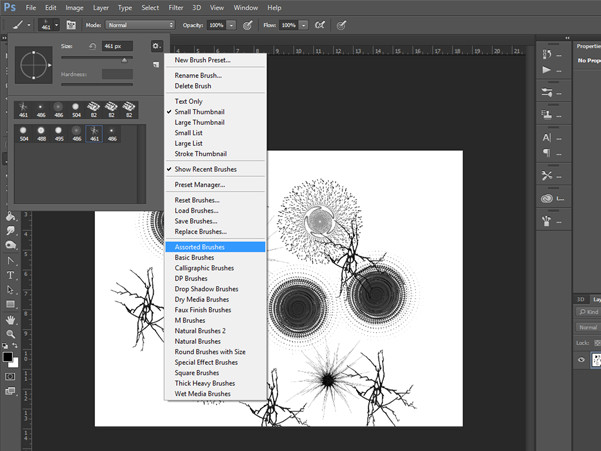Screen dimensions: 601x451
Task: Click the brush Size slider handle
Action: pyautogui.click(x=124, y=60)
